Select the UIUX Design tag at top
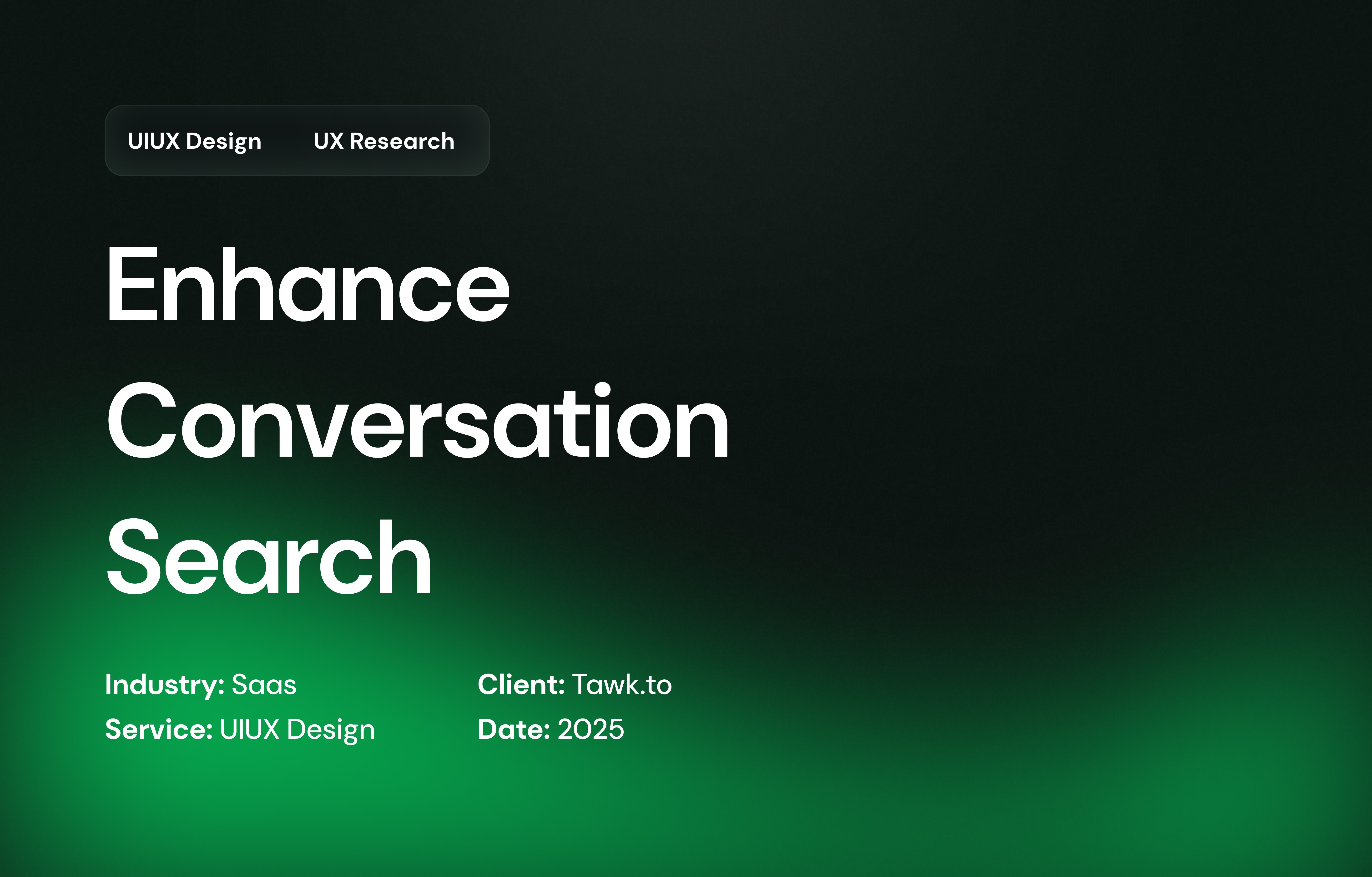 pyautogui.click(x=194, y=141)
